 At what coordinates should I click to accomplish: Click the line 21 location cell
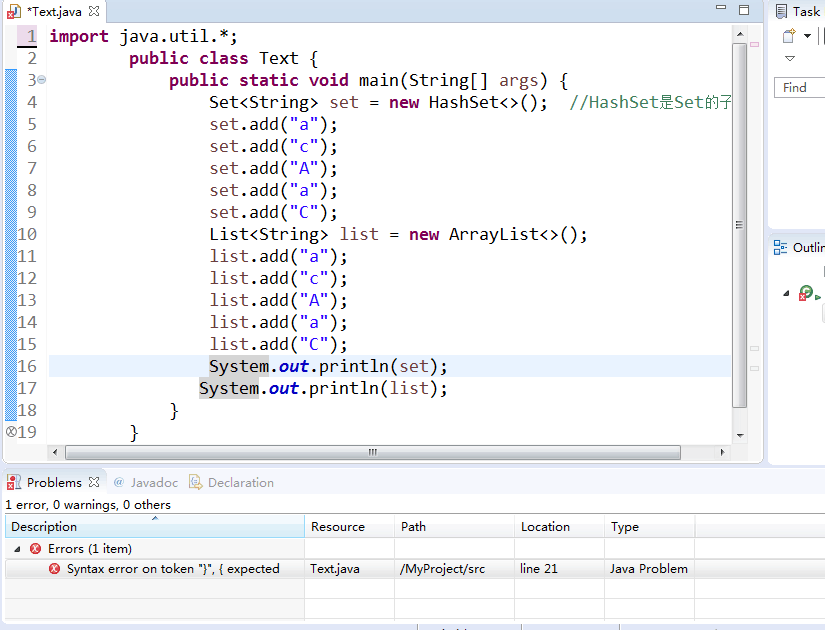click(538, 569)
